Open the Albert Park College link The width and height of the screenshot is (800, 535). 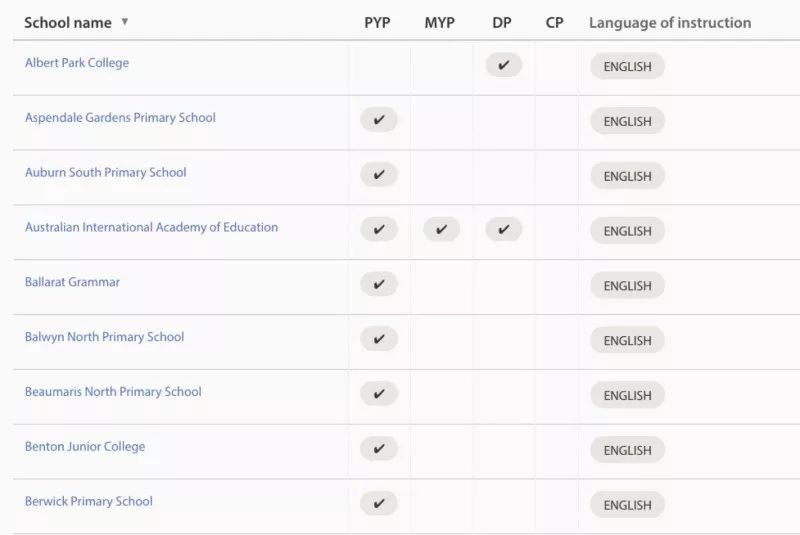[77, 63]
